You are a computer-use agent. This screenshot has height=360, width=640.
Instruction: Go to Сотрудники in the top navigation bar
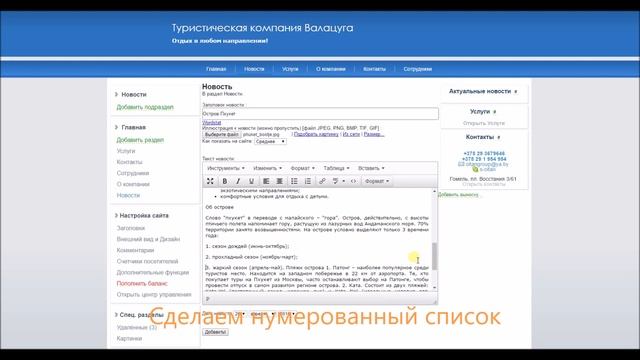[418, 69]
